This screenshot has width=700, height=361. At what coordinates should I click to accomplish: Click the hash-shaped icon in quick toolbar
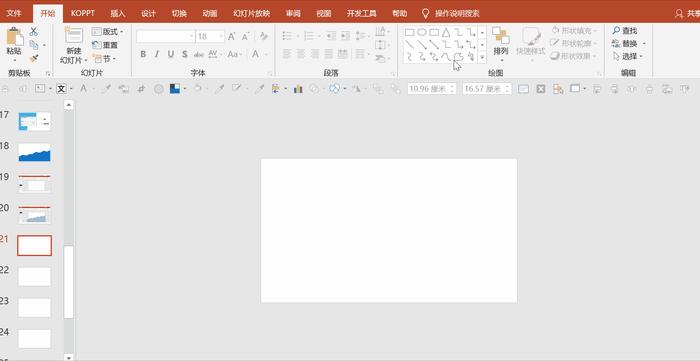coord(142,89)
